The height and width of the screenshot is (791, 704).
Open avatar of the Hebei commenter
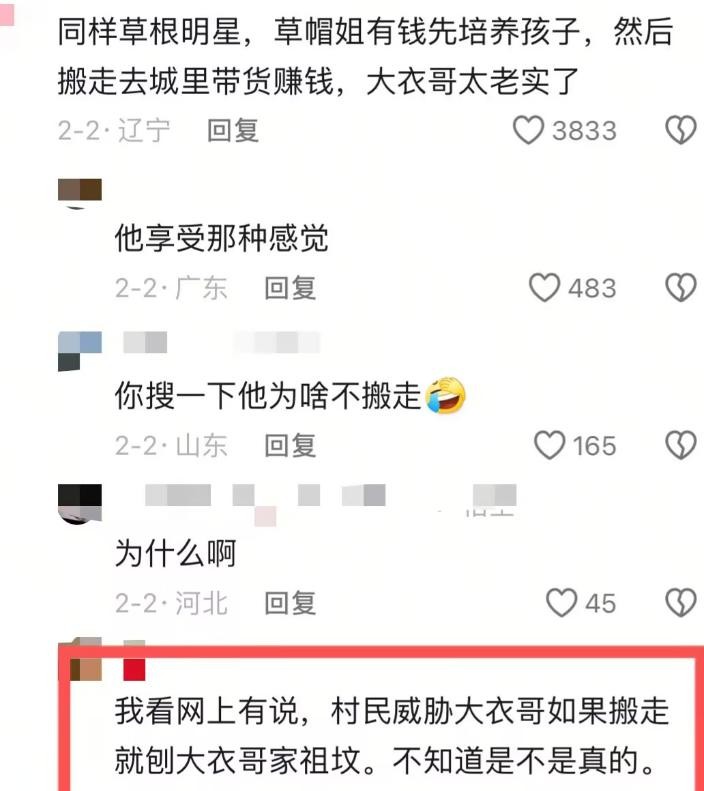(80, 504)
